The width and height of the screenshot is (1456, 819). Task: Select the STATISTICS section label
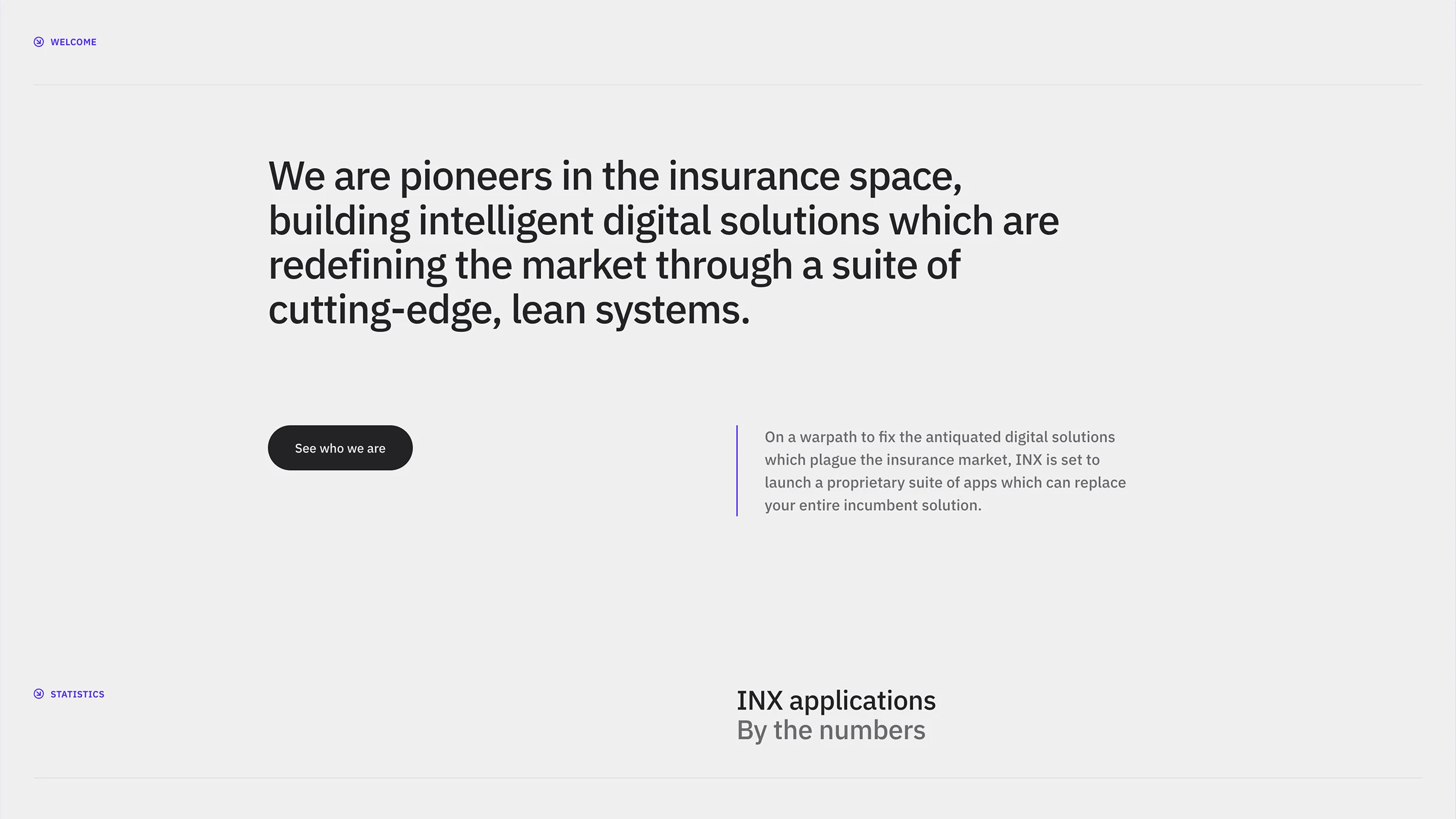[77, 694]
